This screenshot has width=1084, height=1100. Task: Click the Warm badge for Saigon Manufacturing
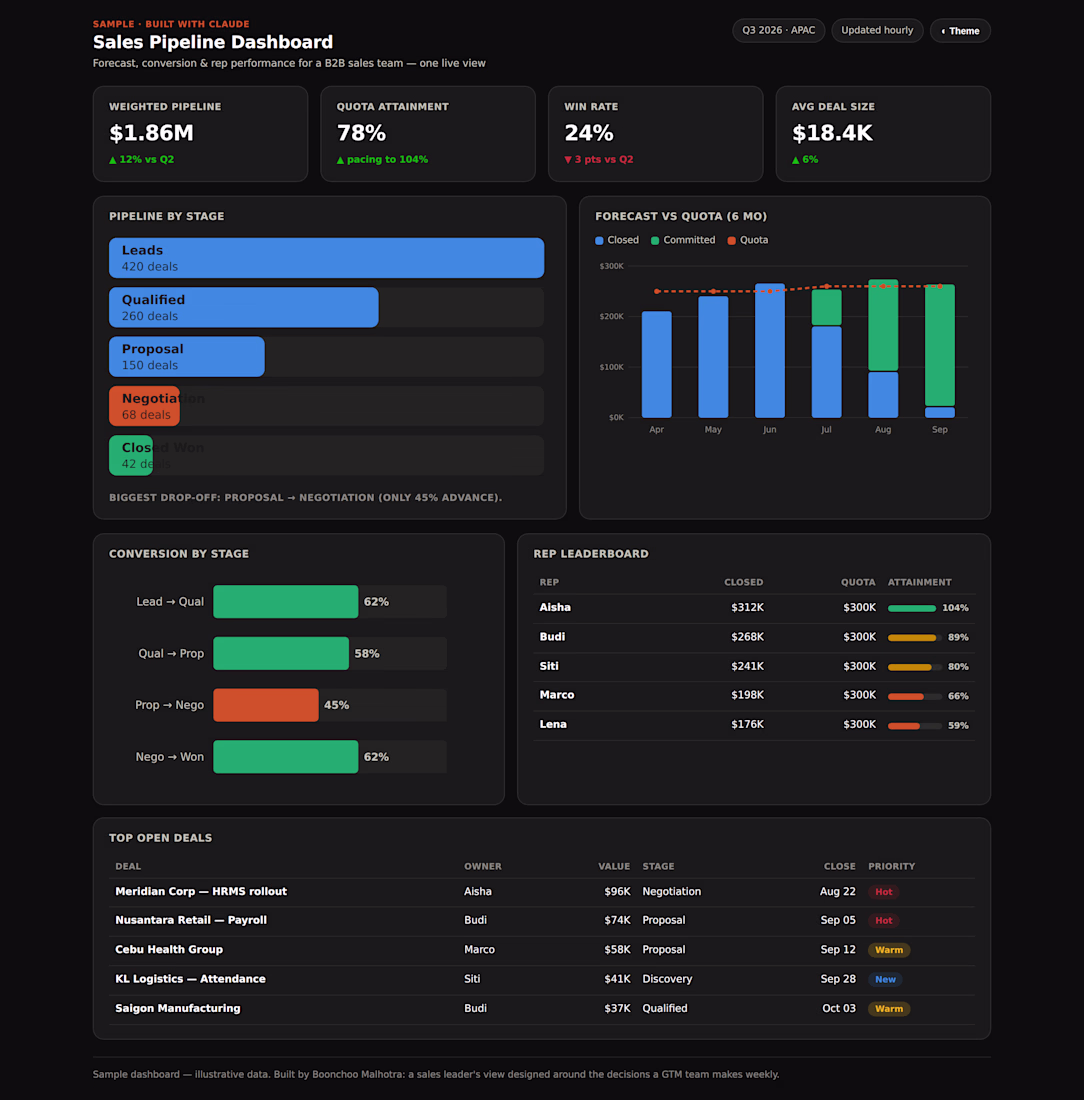(x=889, y=1009)
